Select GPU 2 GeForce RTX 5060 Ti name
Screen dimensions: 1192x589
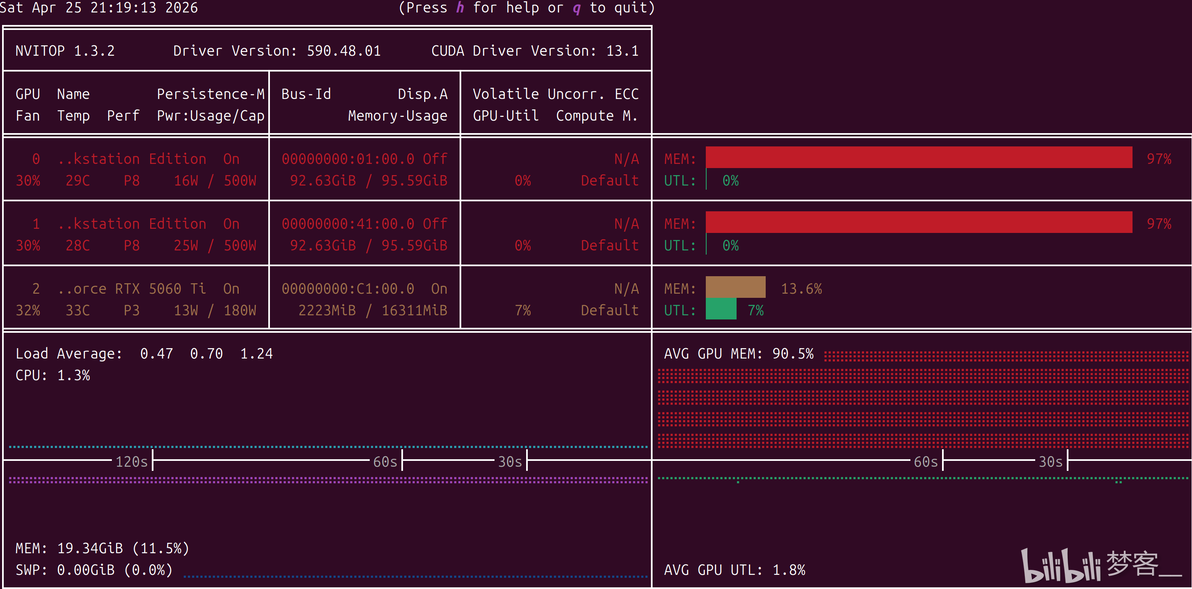(132, 289)
